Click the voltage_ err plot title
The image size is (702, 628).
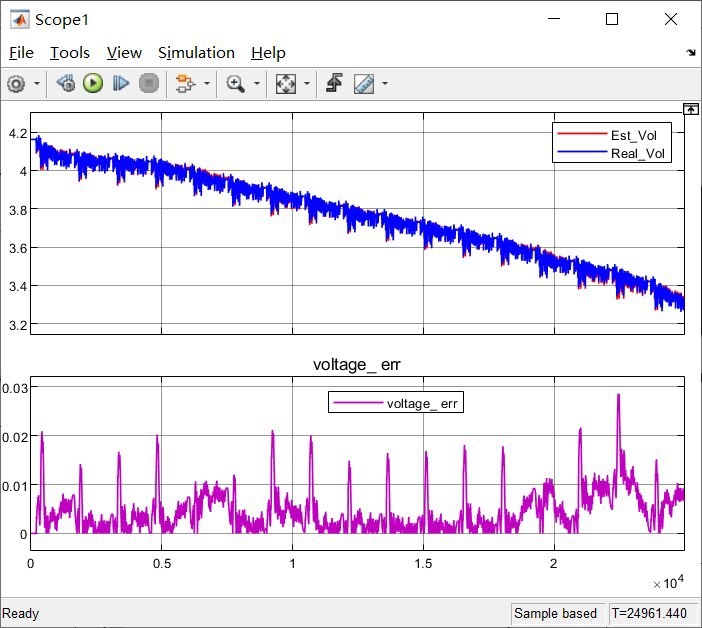coord(356,364)
